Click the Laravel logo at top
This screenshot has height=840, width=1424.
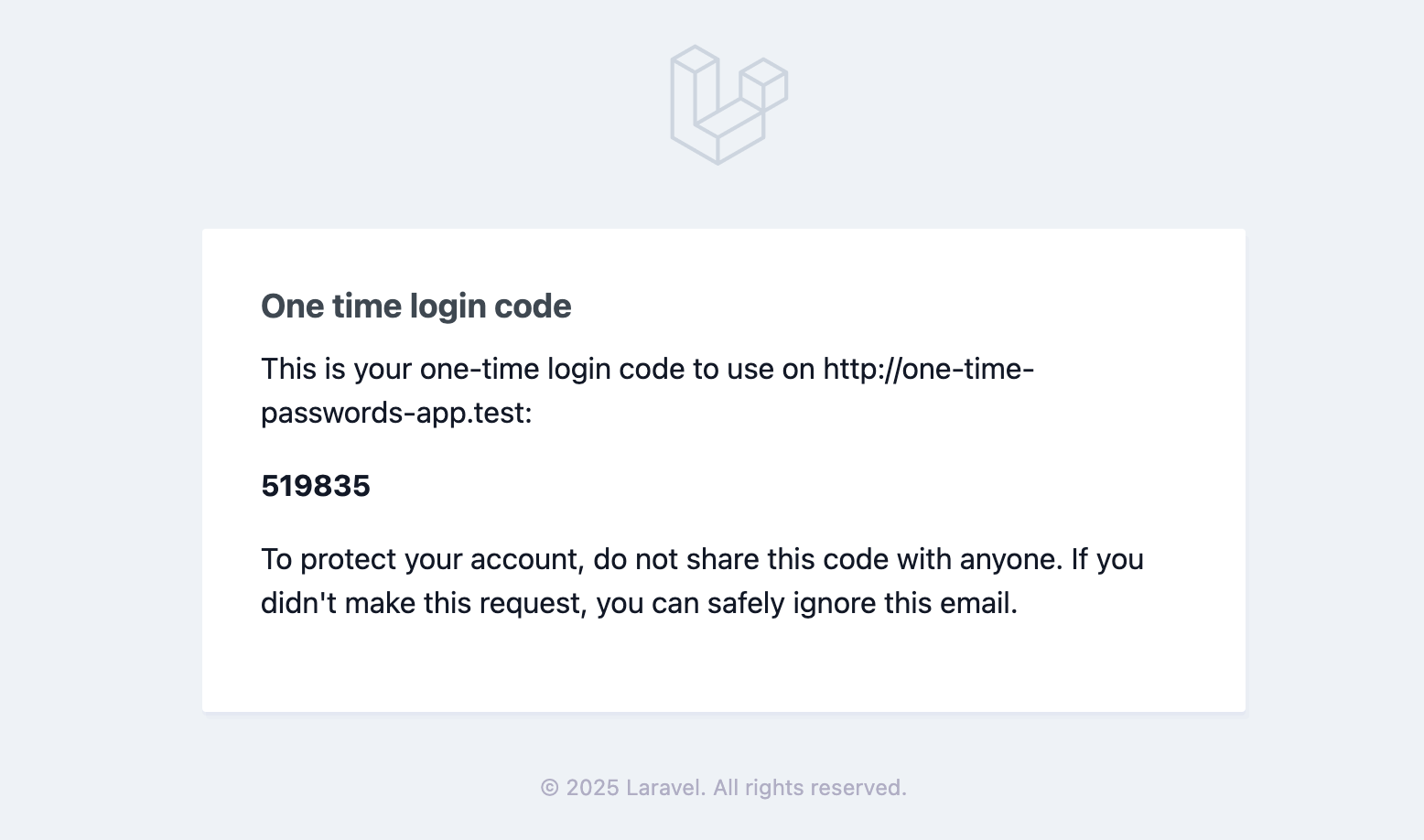728,104
